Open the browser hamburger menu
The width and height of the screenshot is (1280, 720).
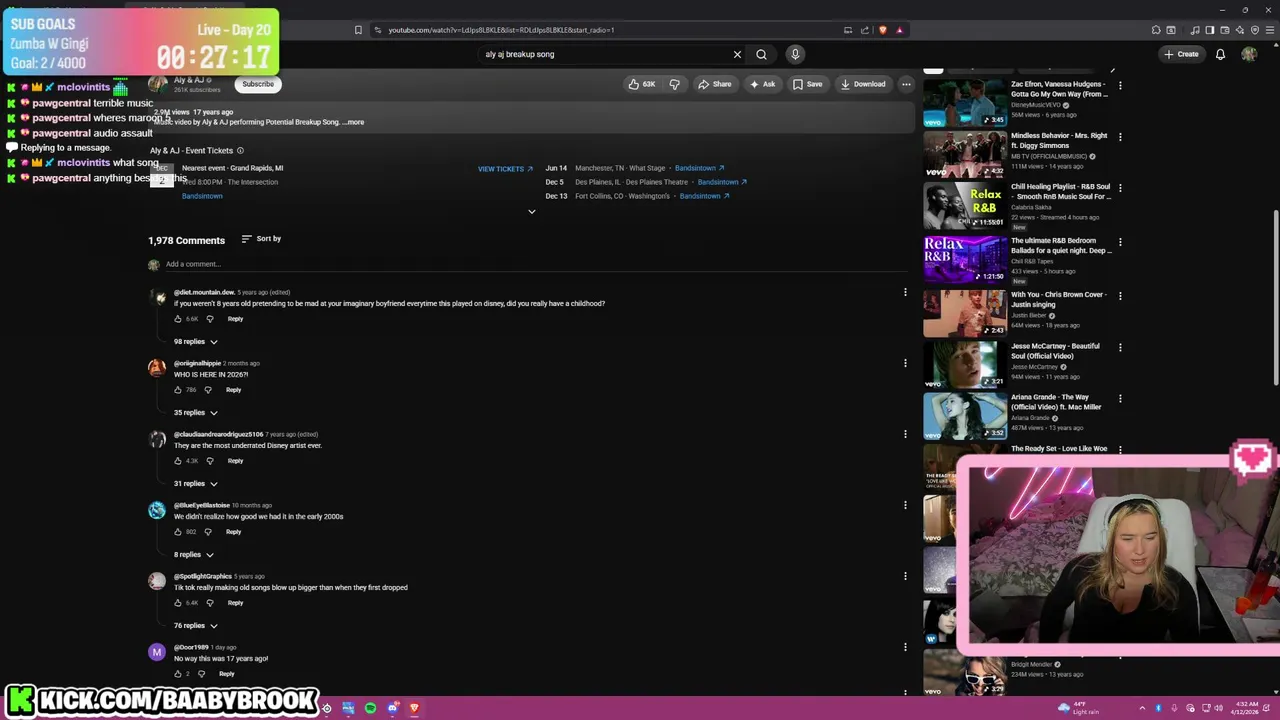(x=1270, y=30)
